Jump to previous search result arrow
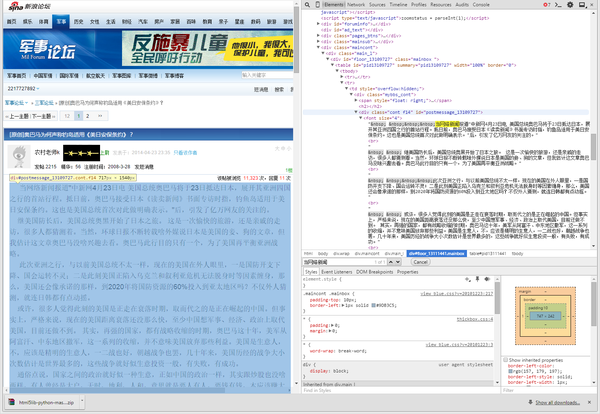This screenshot has width=600, height=414. (x=391, y=262)
